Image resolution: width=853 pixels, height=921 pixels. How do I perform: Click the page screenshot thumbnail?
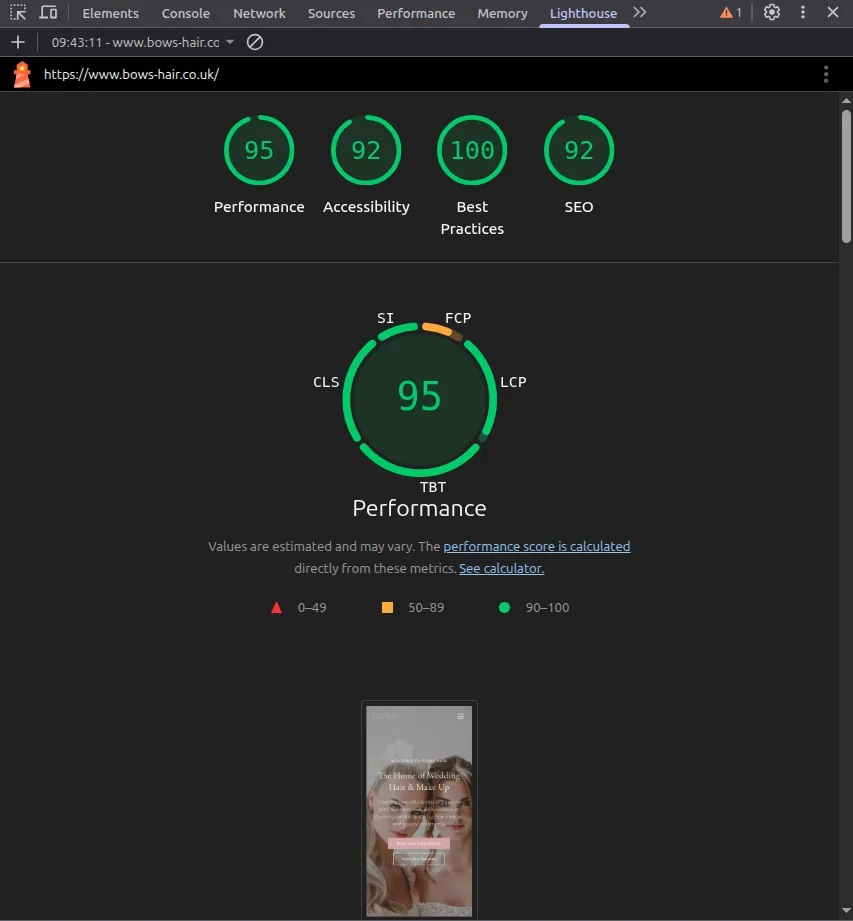419,810
